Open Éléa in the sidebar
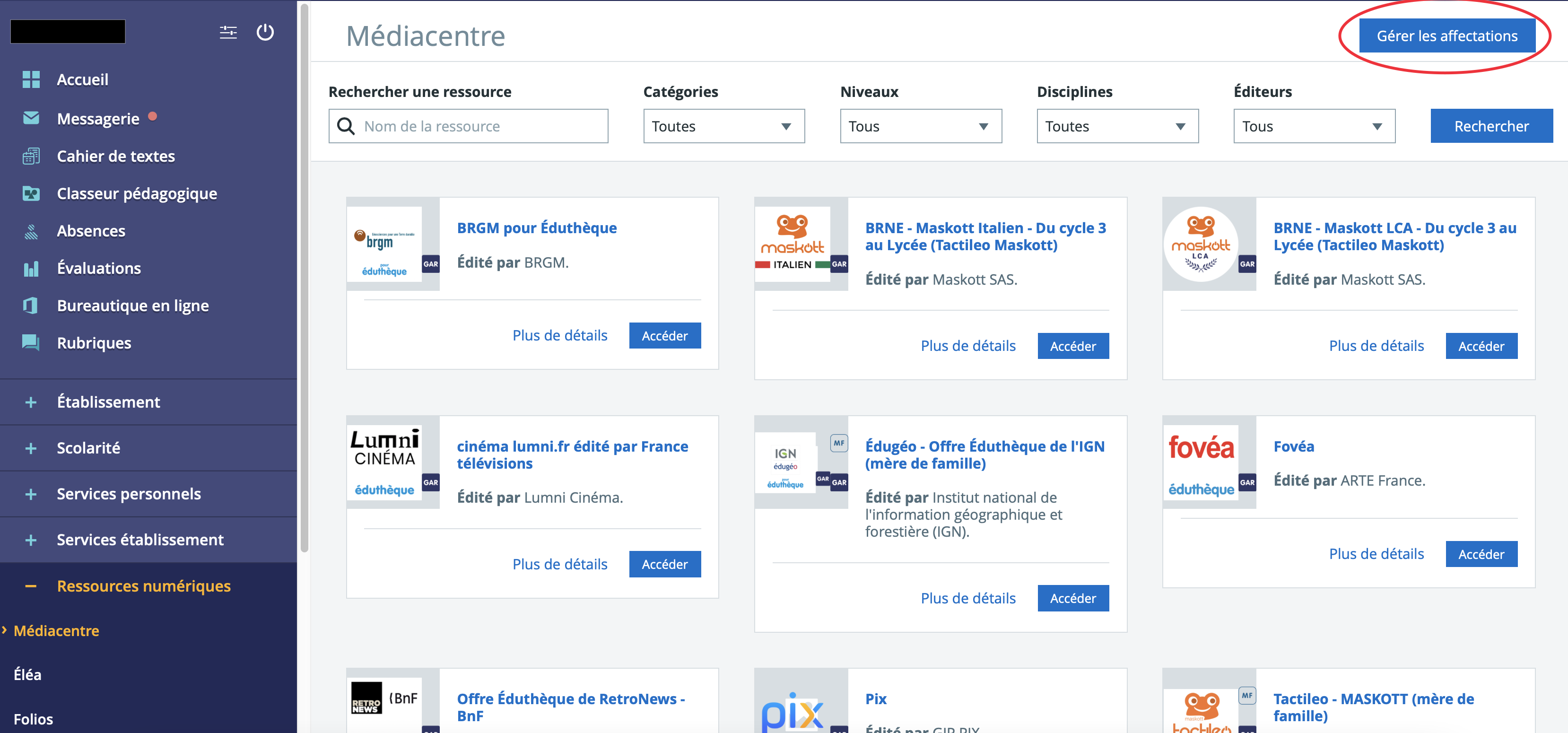The width and height of the screenshot is (1568, 733). (27, 674)
